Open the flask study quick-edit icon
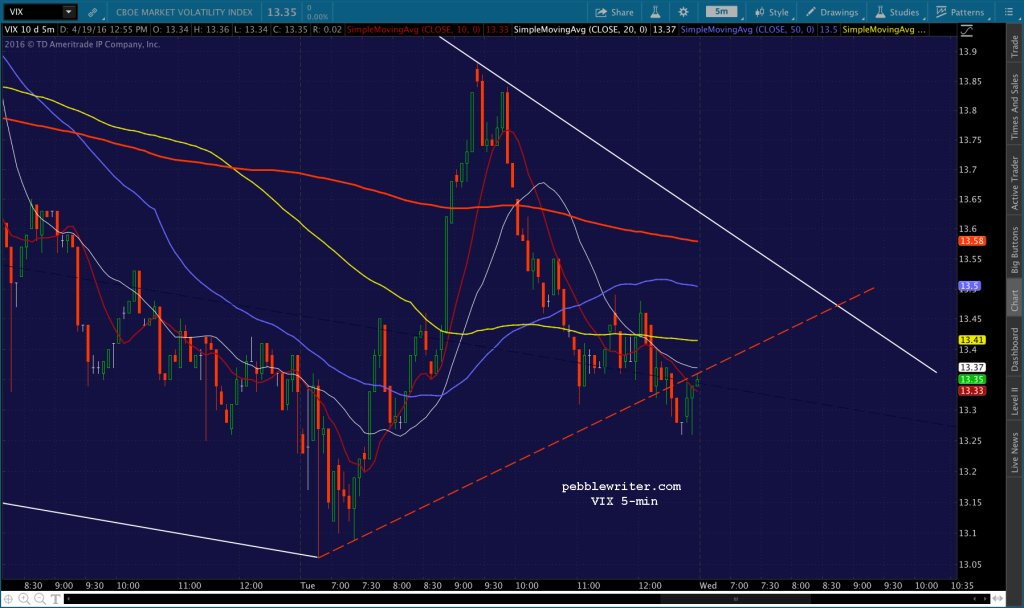 [655, 12]
